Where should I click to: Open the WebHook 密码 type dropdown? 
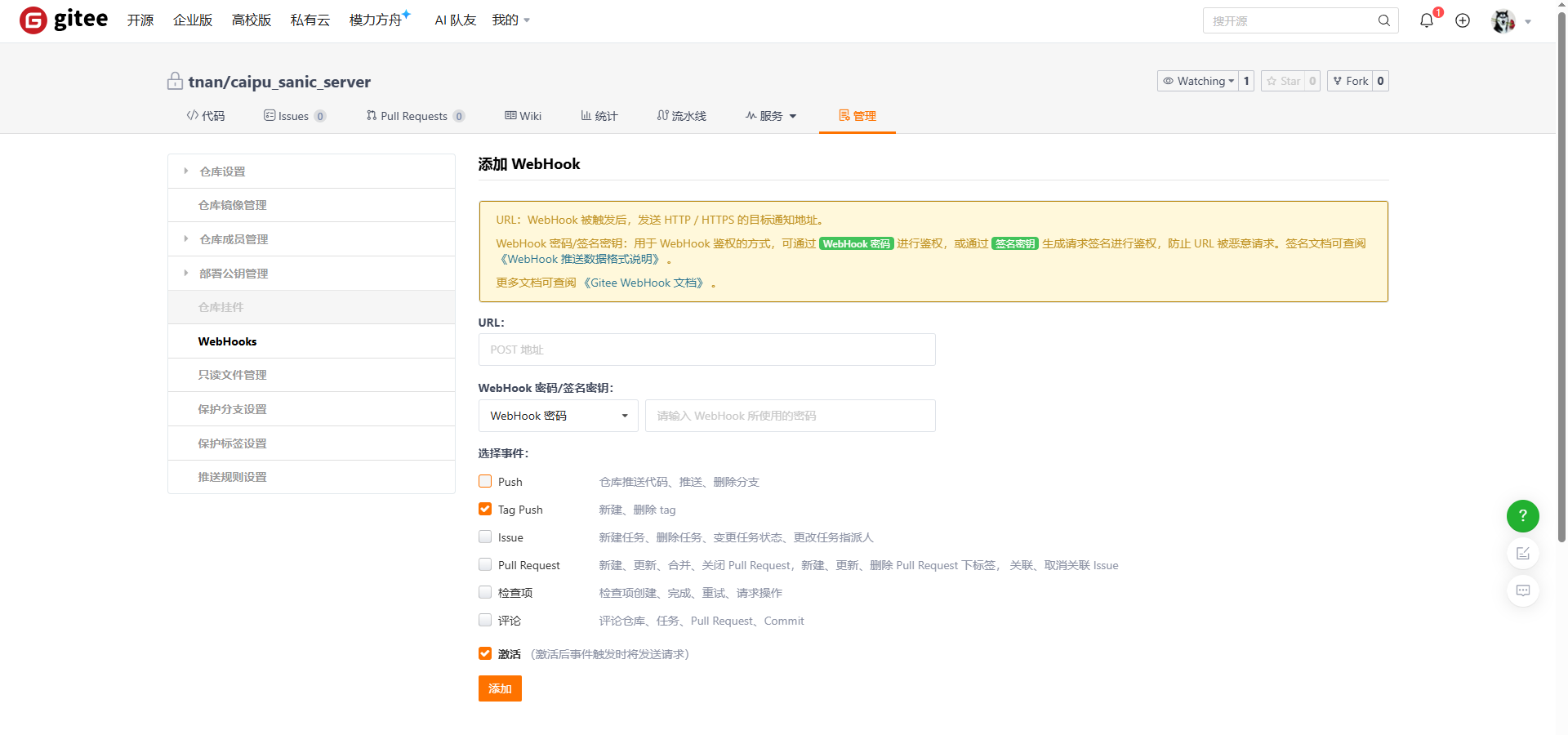pos(558,416)
